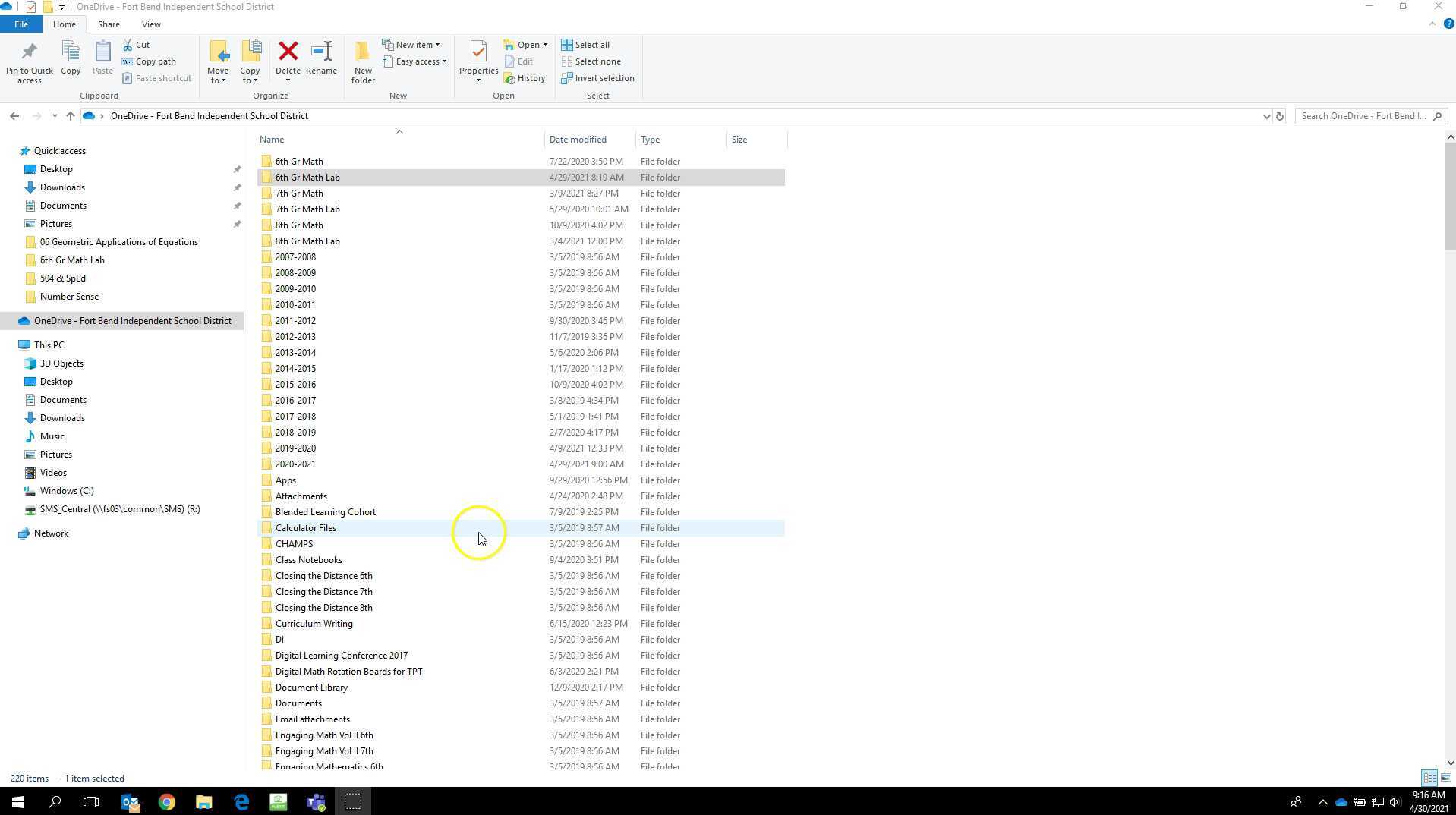Screen dimensions: 1456x815
Task: Click Invert selection in ribbon
Action: click(597, 78)
